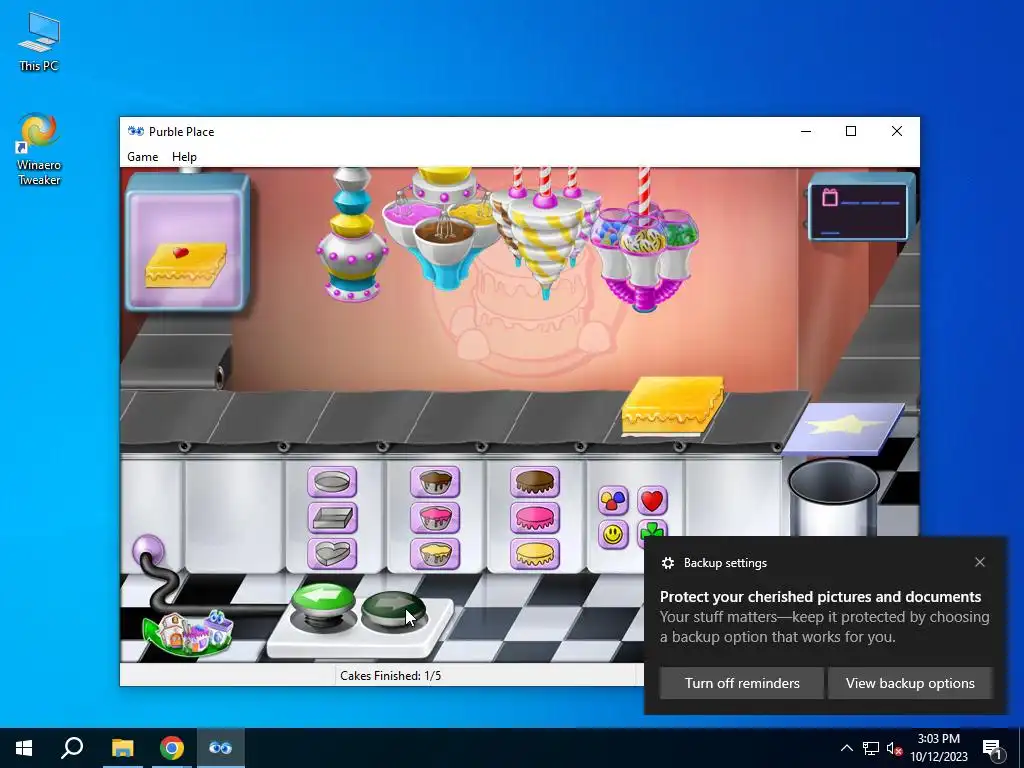Show hidden system tray icons
1024x768 pixels.
(x=846, y=748)
